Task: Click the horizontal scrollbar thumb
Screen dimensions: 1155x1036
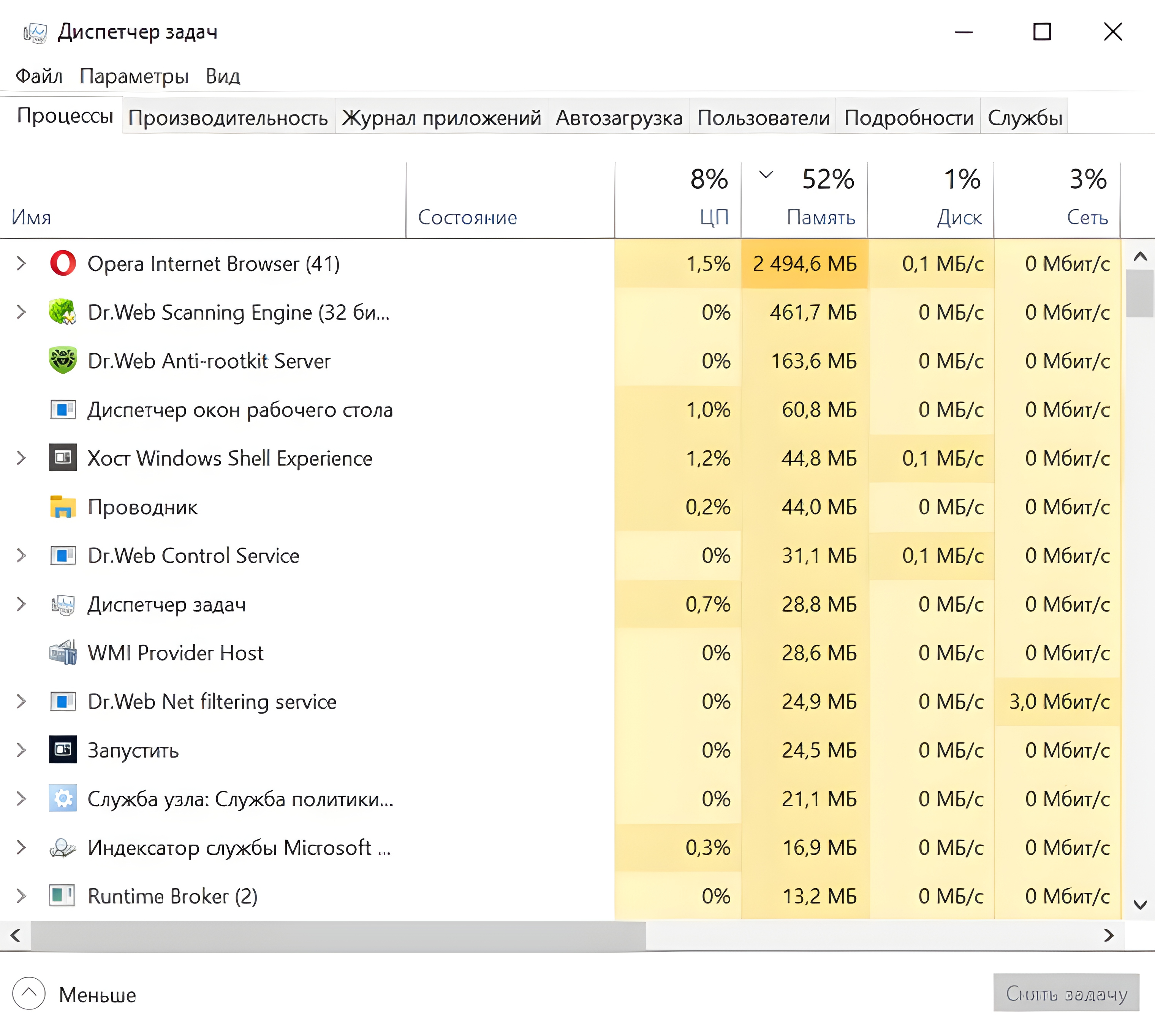Action: click(338, 935)
